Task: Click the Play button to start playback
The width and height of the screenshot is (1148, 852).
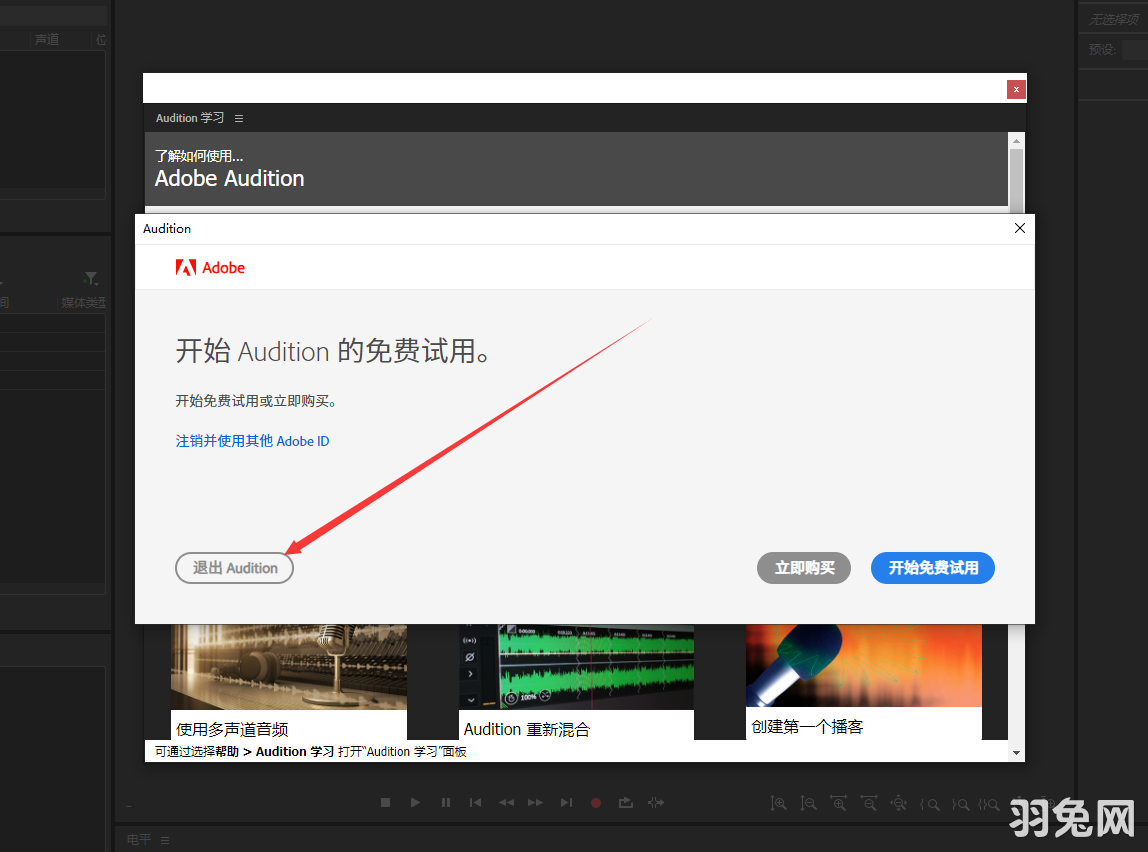Action: pyautogui.click(x=415, y=802)
